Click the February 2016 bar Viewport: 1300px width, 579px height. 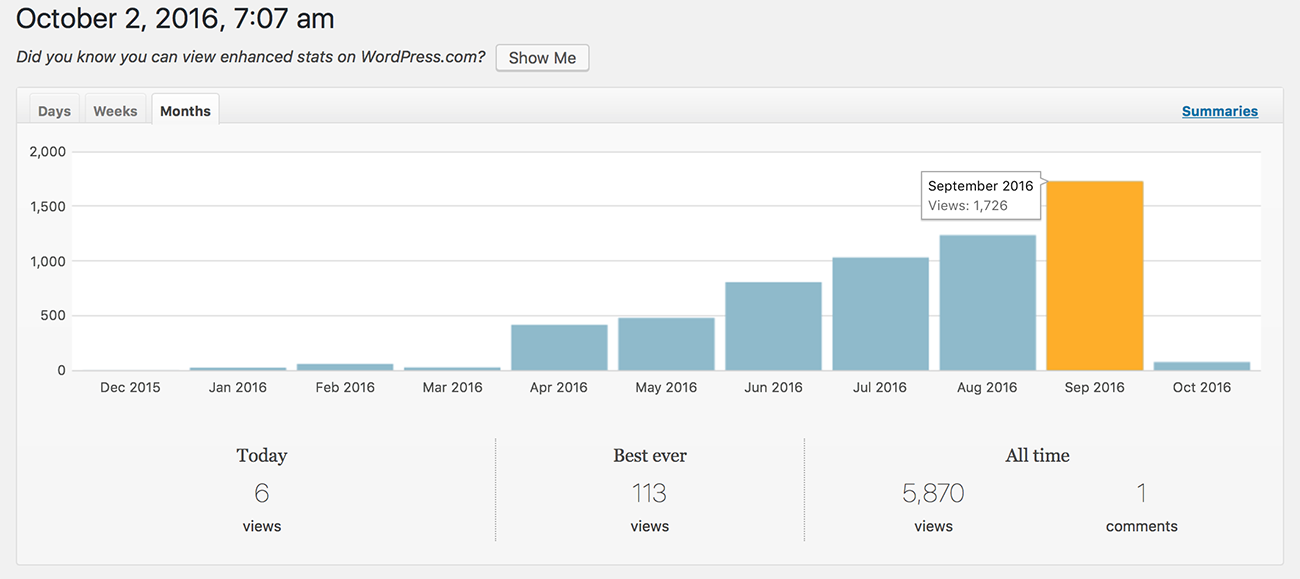pos(345,367)
